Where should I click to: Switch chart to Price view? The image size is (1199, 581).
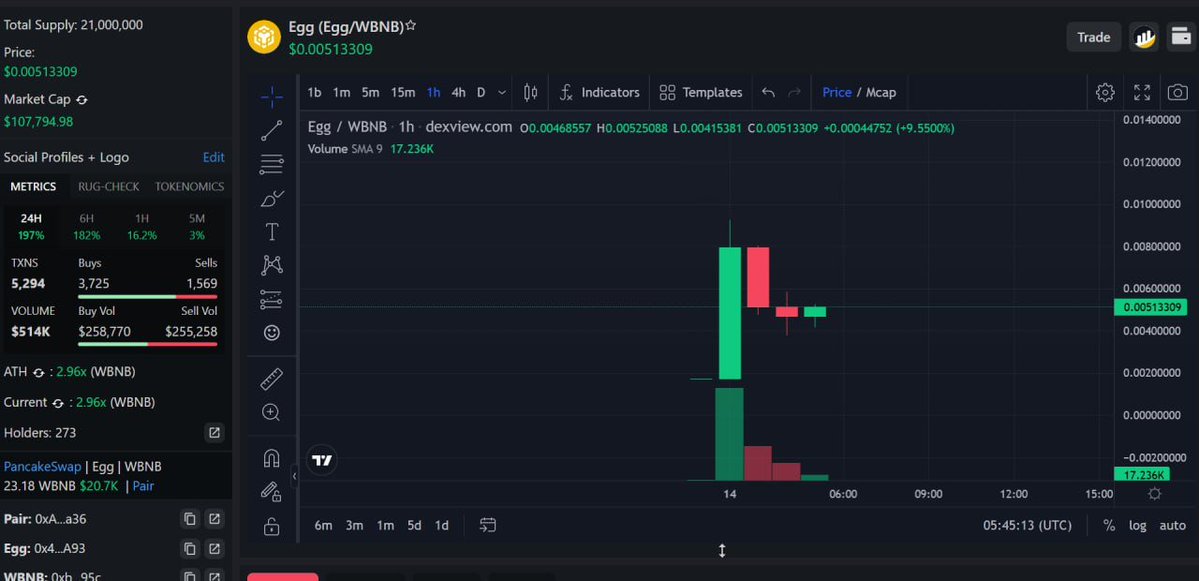(837, 93)
